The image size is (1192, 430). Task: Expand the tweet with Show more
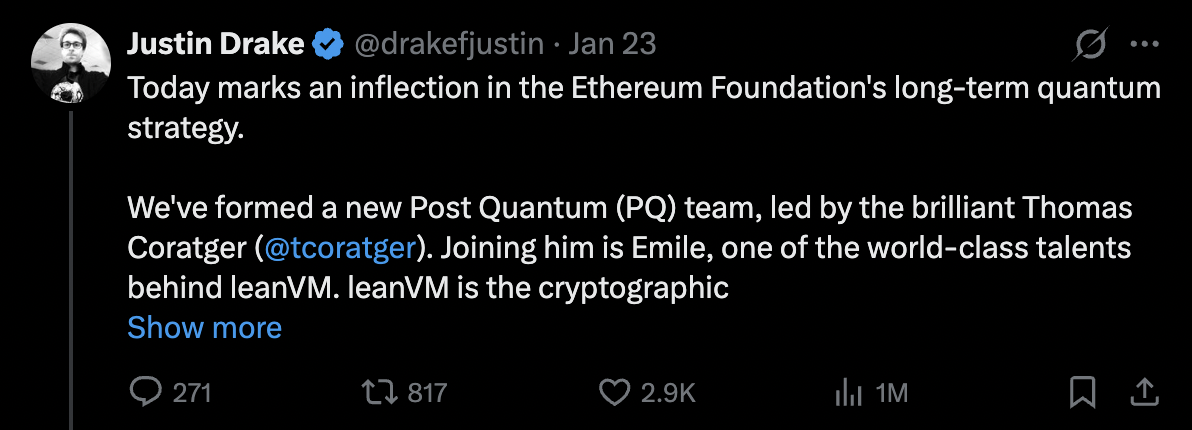point(205,327)
